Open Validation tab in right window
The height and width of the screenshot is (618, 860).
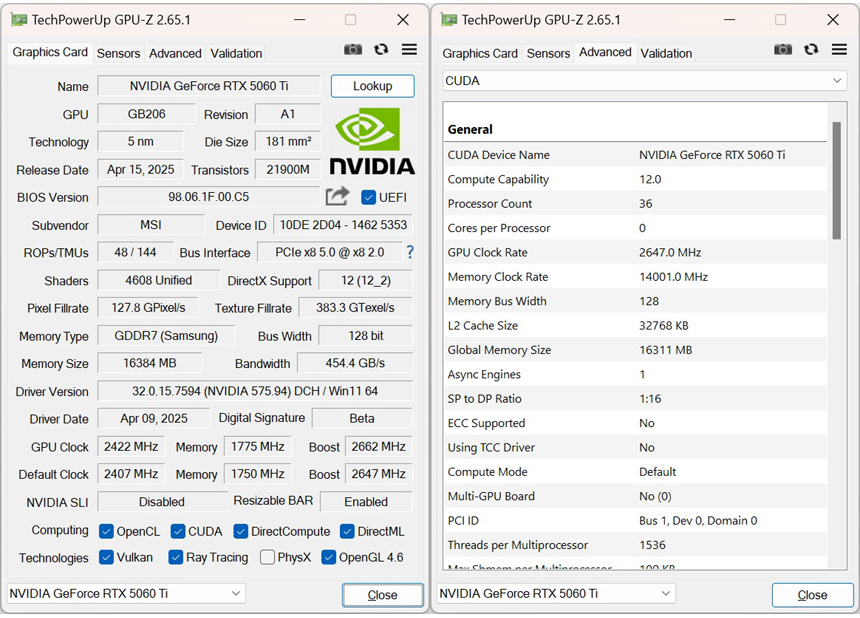666,53
